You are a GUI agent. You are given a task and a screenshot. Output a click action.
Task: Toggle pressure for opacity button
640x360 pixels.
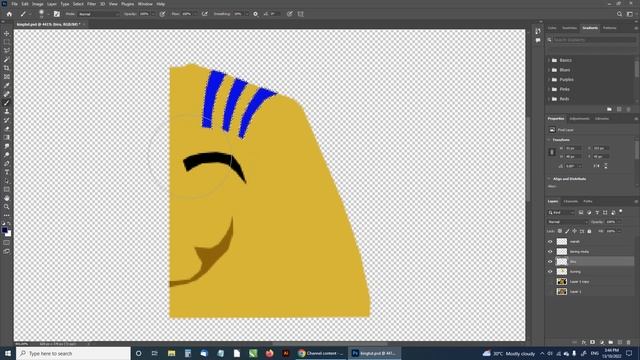pyautogui.click(x=162, y=14)
